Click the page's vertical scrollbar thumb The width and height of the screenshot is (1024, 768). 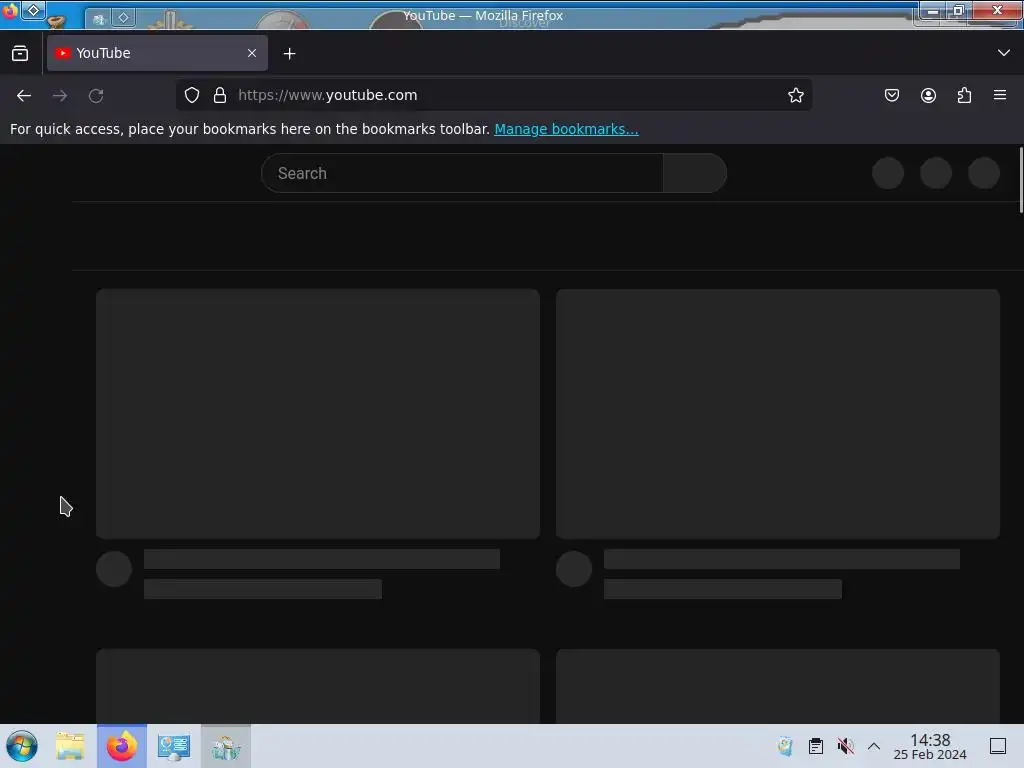(1020, 180)
